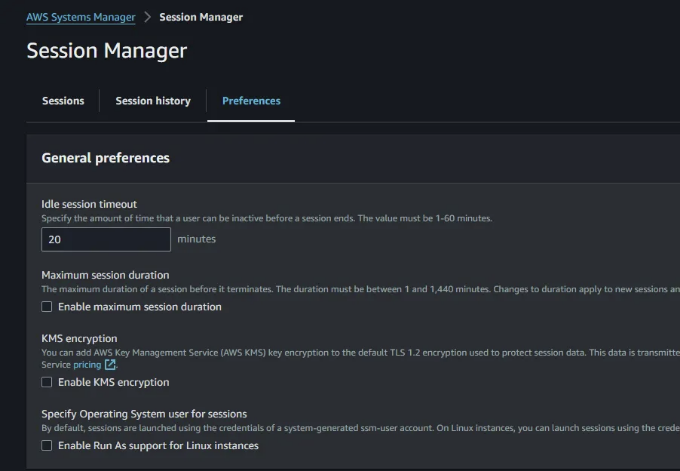Click the Session Manager page title
Viewport: 680px width, 471px height.
pos(107,51)
